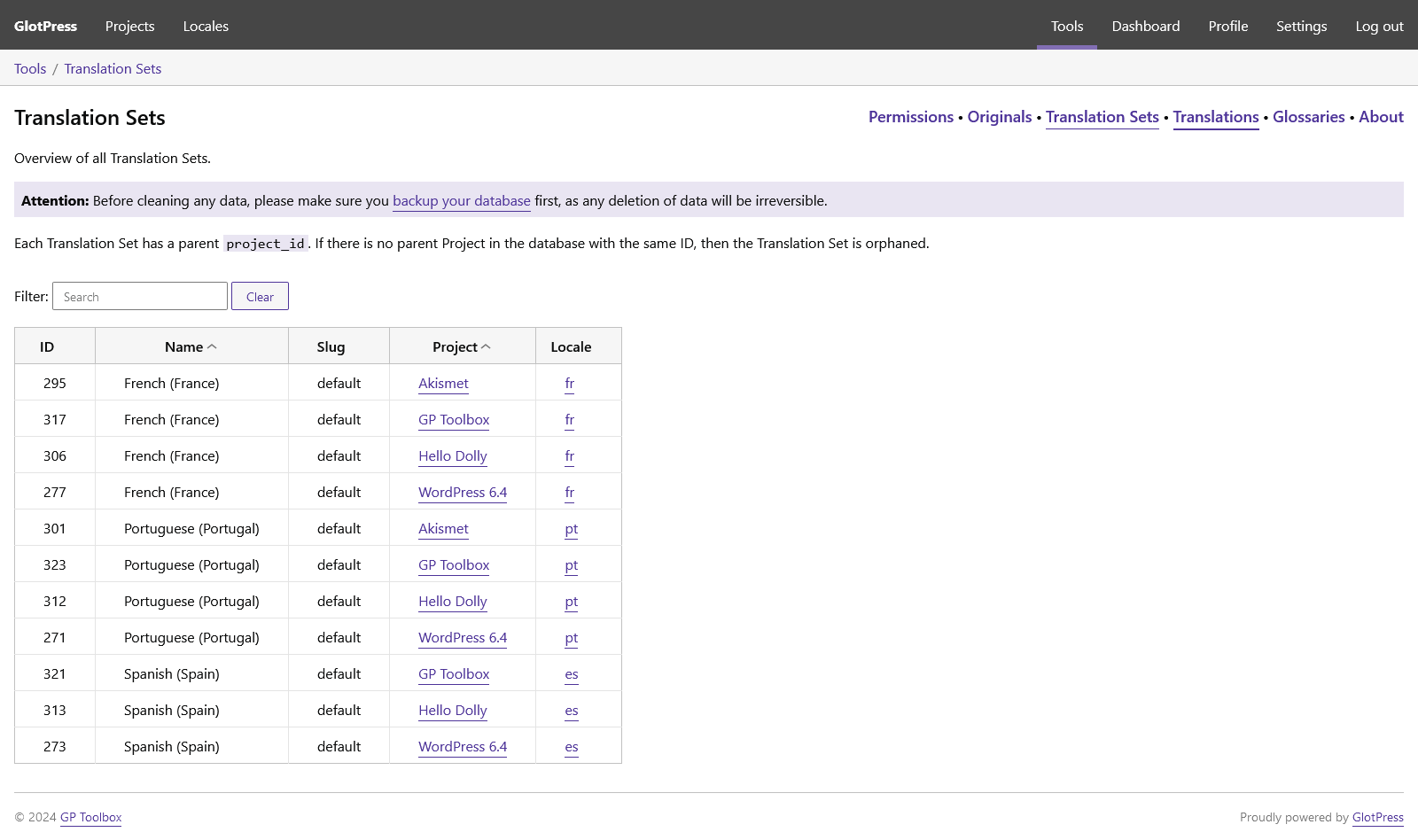Image resolution: width=1418 pixels, height=840 pixels.
Task: Open GP Toolbox project in row 321
Action: [454, 673]
